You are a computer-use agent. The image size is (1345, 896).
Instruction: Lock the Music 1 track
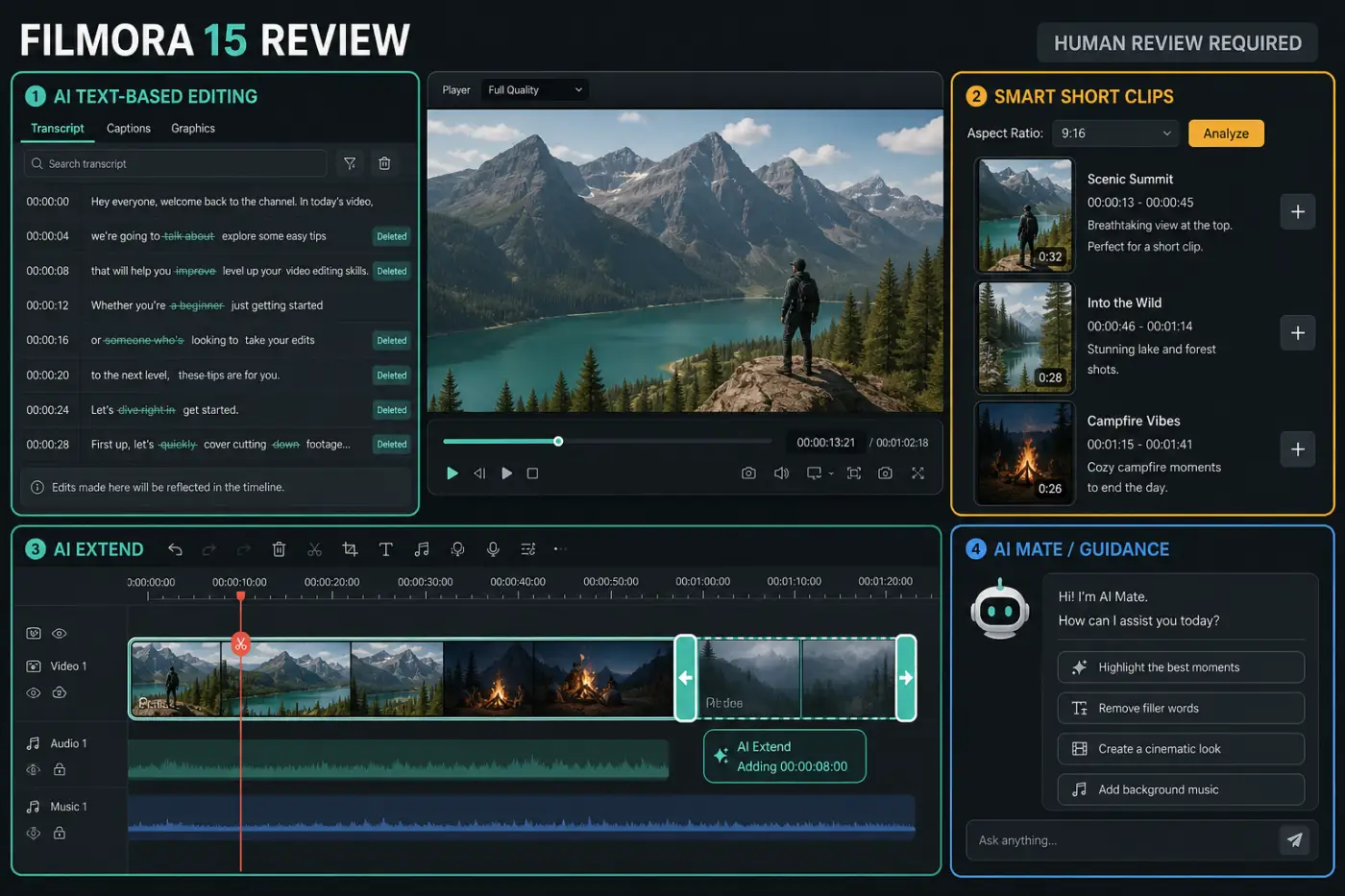pos(60,834)
